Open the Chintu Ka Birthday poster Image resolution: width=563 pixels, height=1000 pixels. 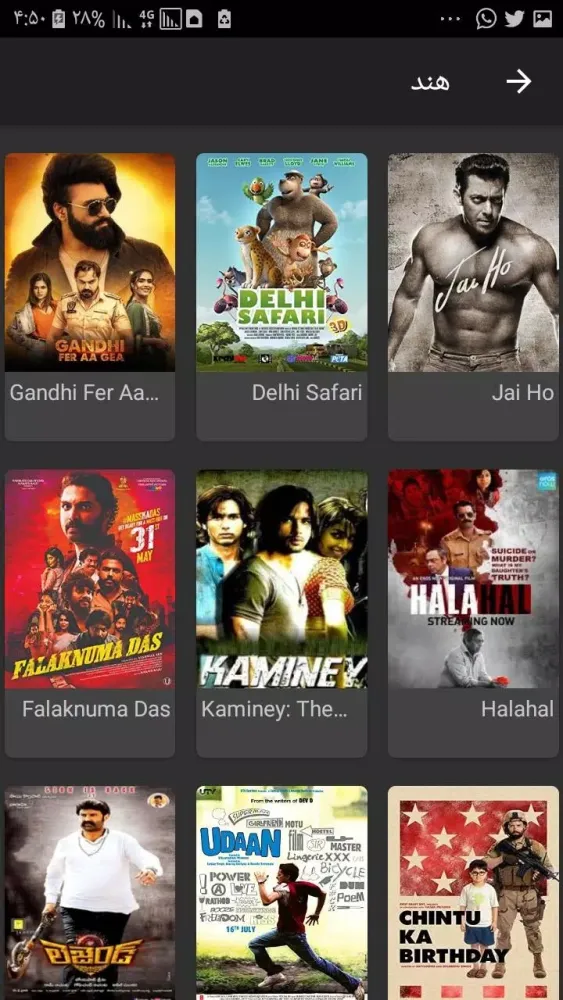(473, 893)
